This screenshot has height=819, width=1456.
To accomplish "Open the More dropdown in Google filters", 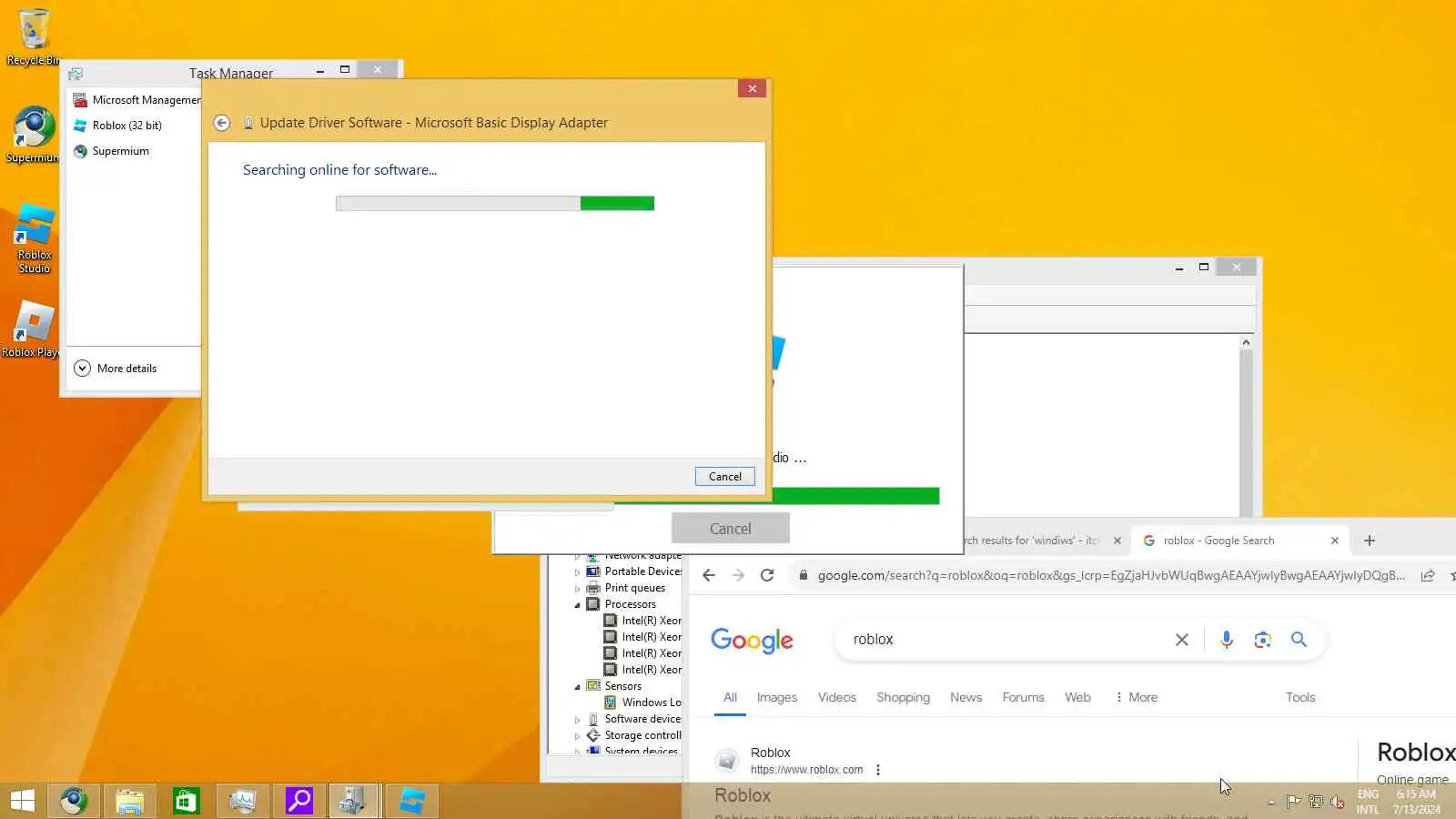I will coord(1137,698).
